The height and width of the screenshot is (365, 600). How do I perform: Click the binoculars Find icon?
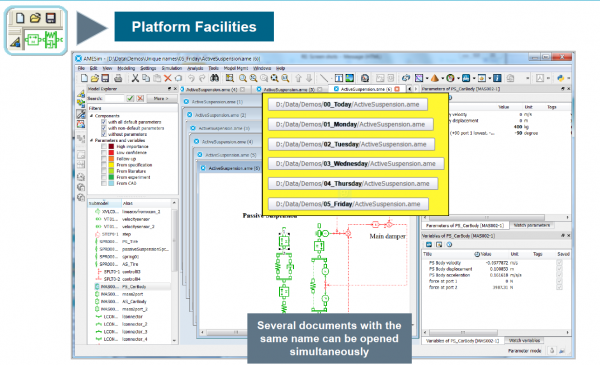pos(214,78)
